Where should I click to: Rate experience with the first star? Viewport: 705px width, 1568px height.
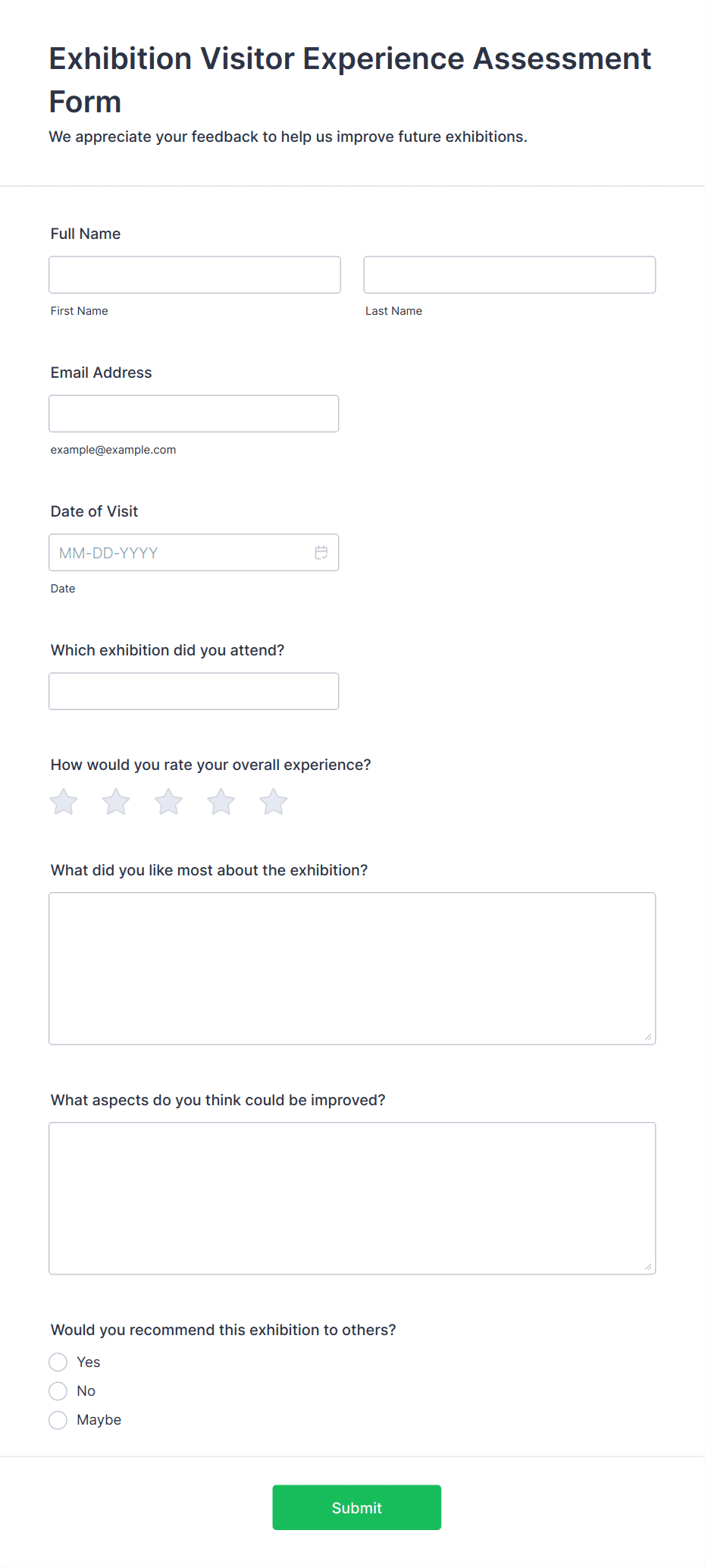64,802
